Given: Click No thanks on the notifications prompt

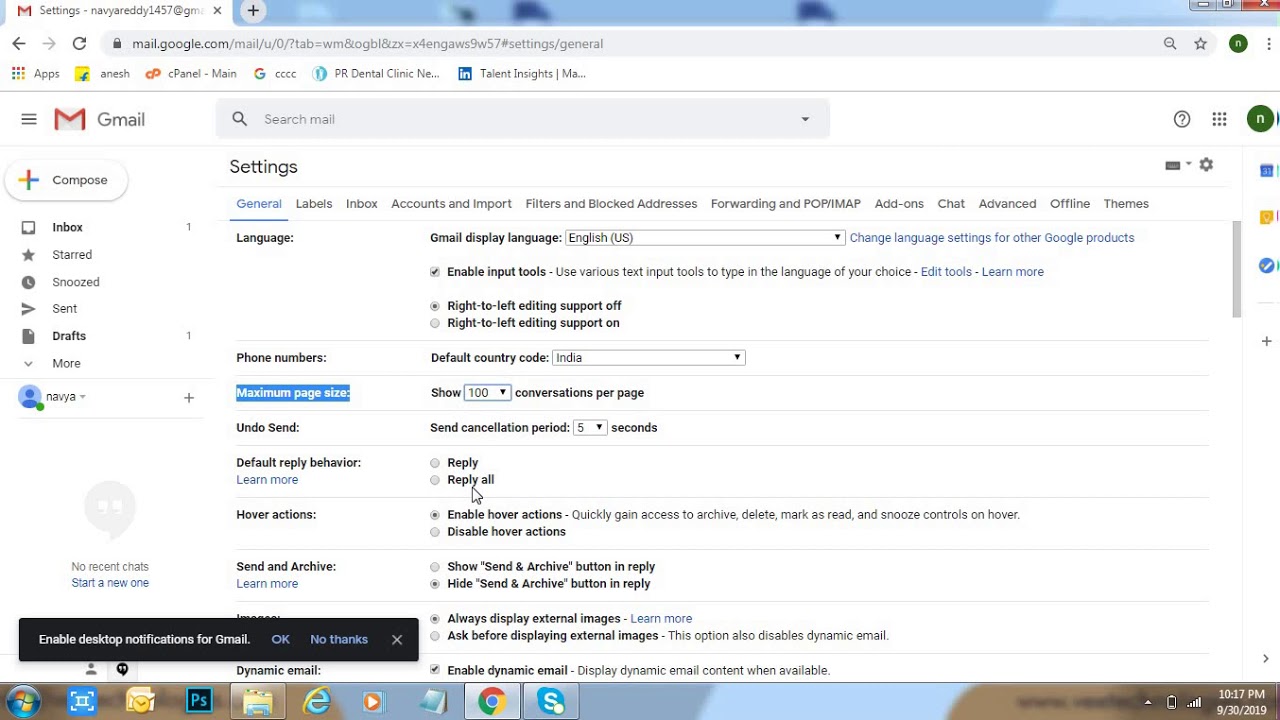Looking at the screenshot, I should coord(339,640).
